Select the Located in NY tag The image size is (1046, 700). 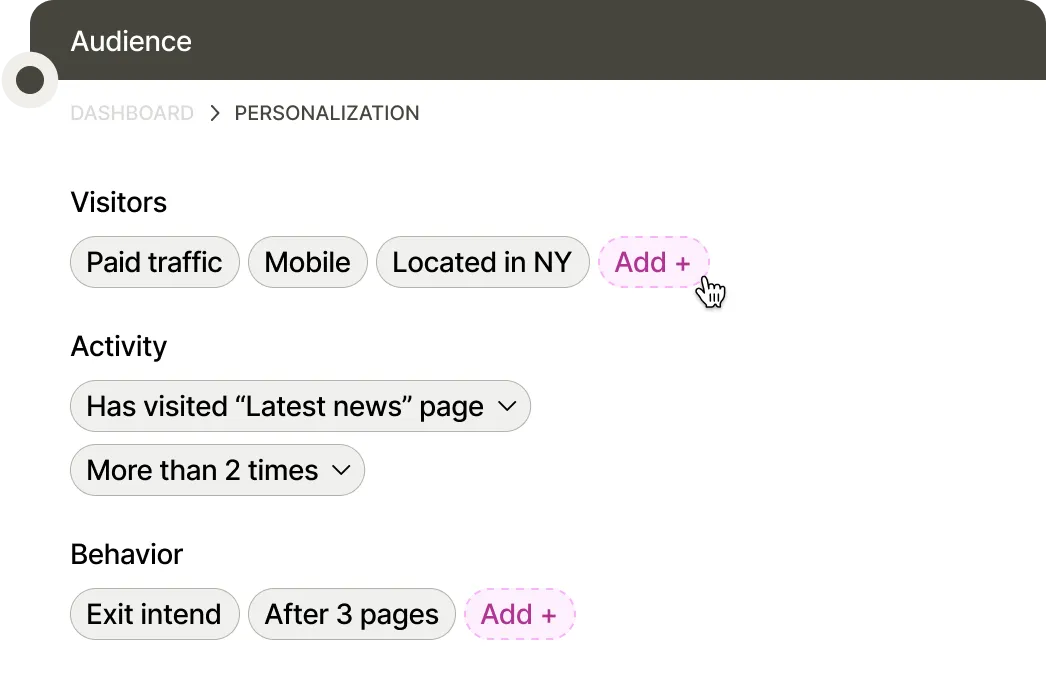[x=482, y=262]
